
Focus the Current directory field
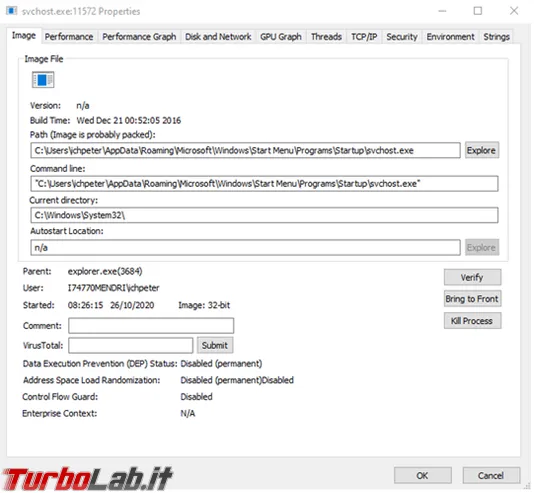264,215
